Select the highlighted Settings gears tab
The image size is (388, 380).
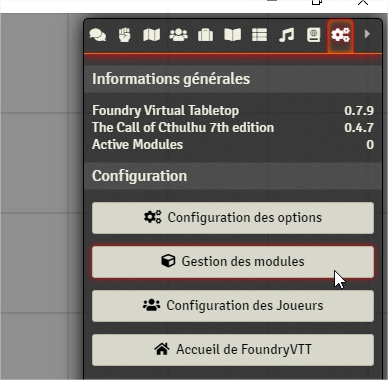(x=340, y=35)
